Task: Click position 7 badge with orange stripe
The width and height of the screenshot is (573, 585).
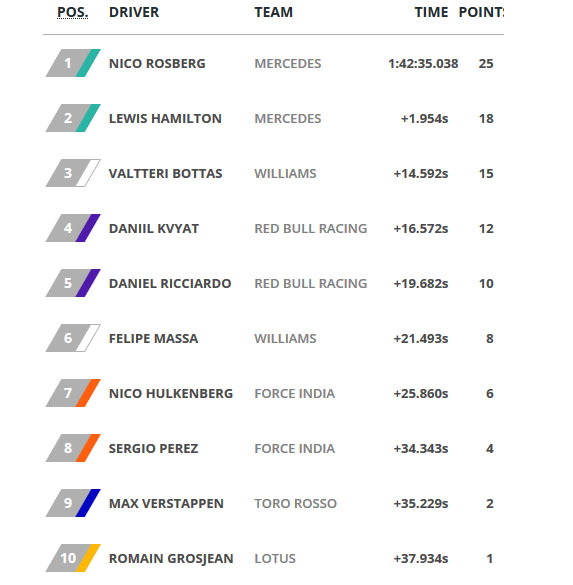Action: [73, 393]
